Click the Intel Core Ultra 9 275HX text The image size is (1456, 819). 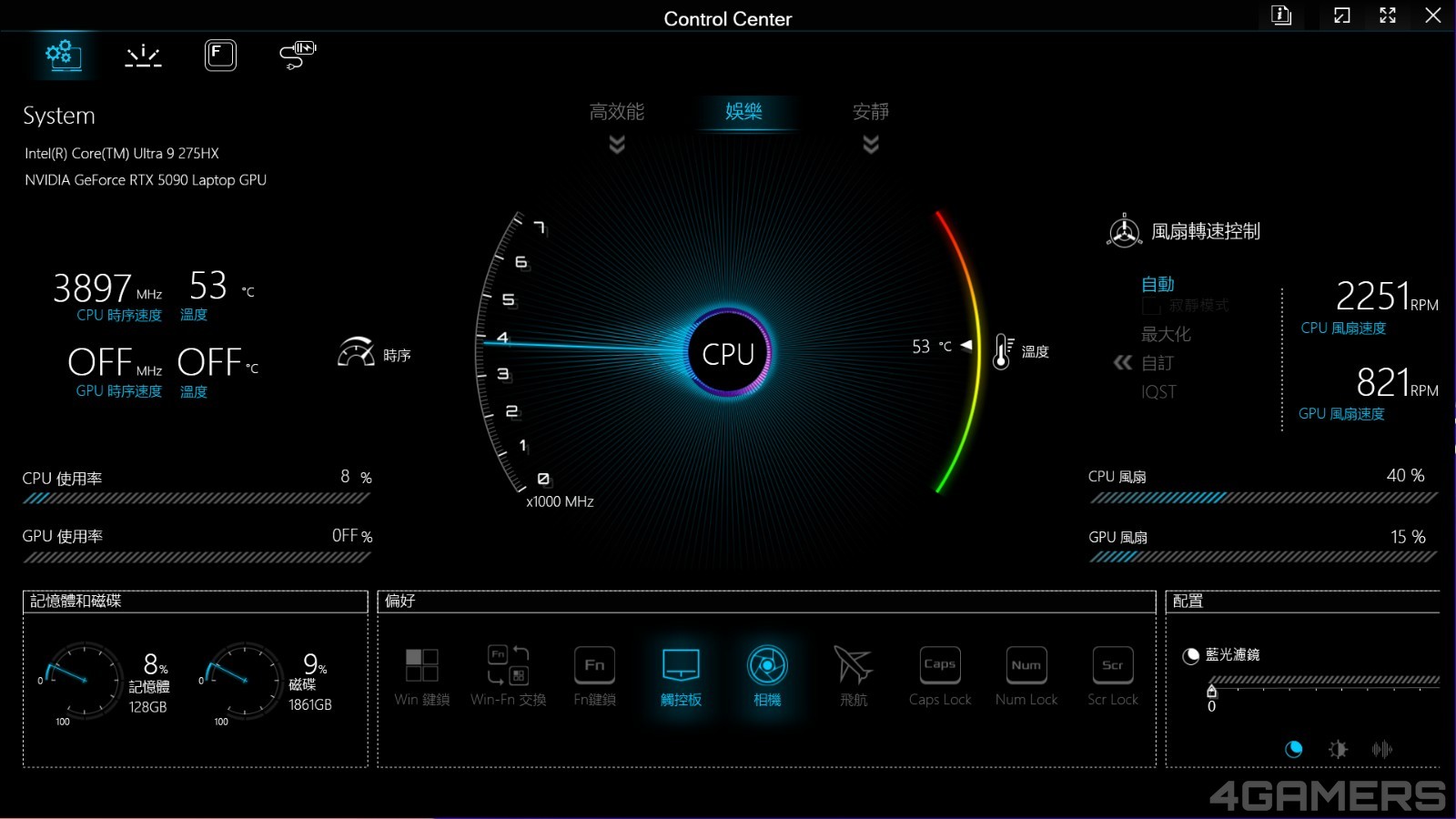pyautogui.click(x=122, y=153)
